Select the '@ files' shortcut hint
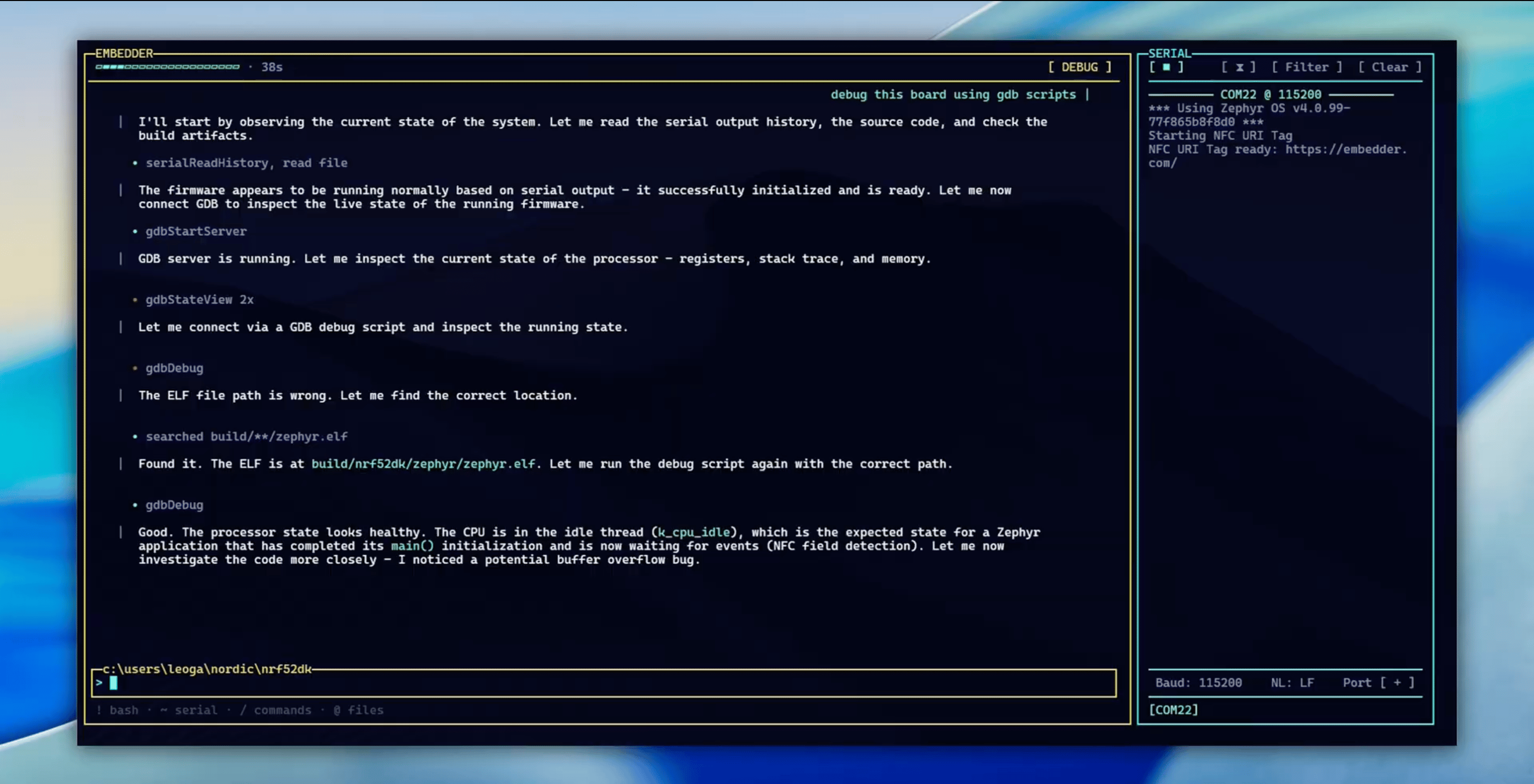1534x784 pixels. (359, 710)
